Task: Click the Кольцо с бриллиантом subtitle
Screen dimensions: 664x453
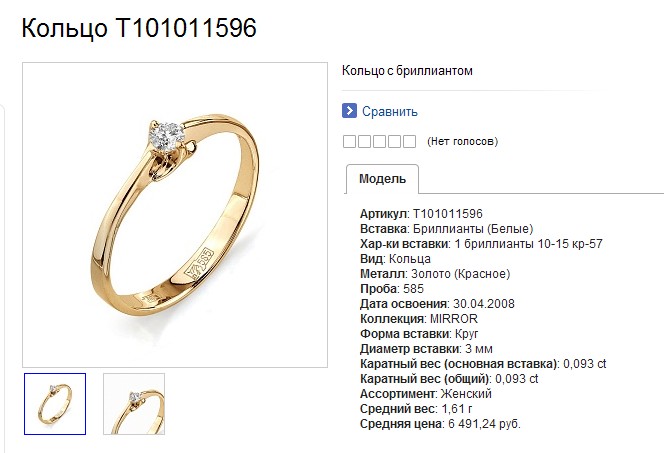Action: pos(407,70)
